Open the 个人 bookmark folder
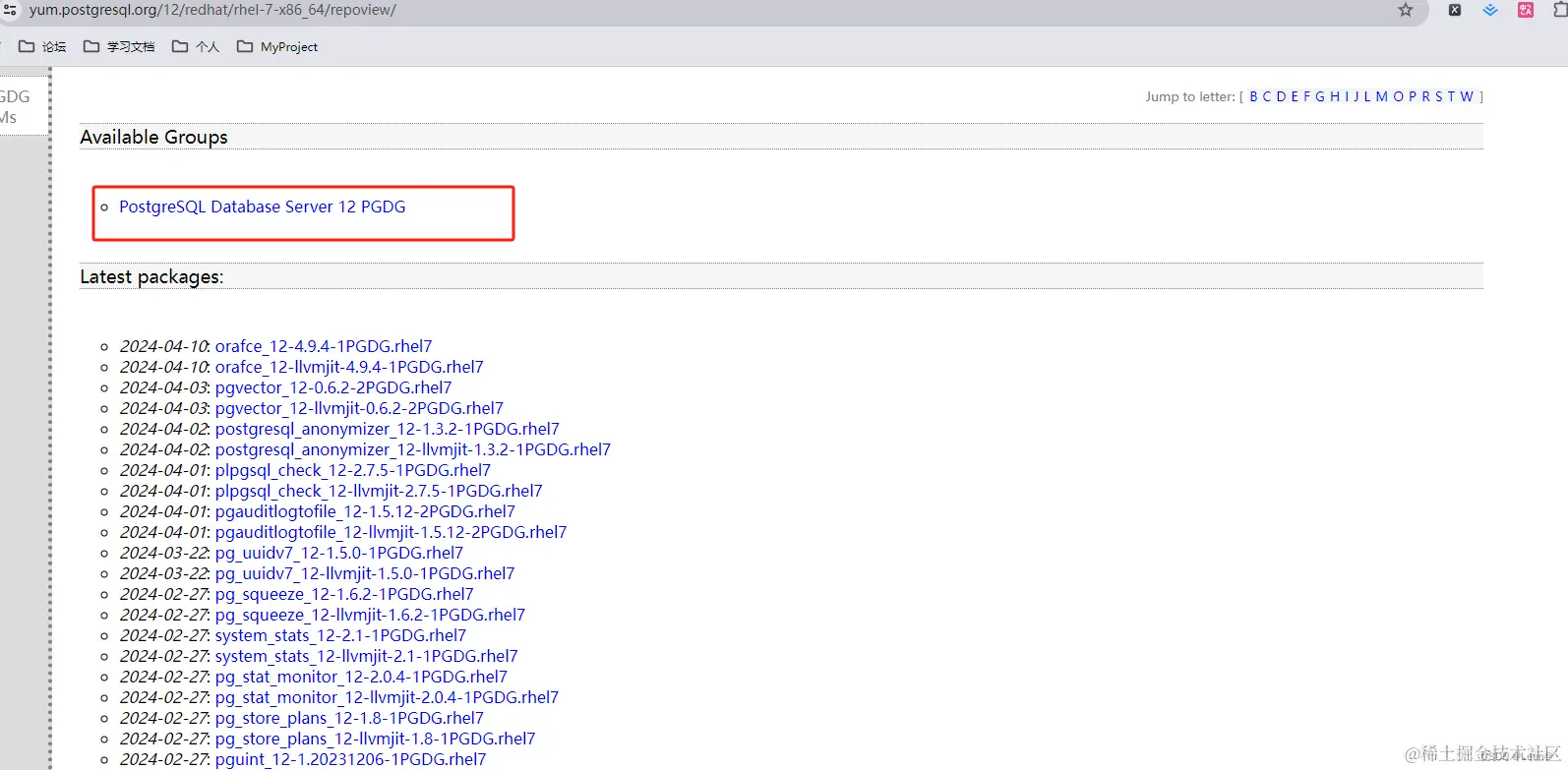The width and height of the screenshot is (1568, 770). [x=196, y=46]
